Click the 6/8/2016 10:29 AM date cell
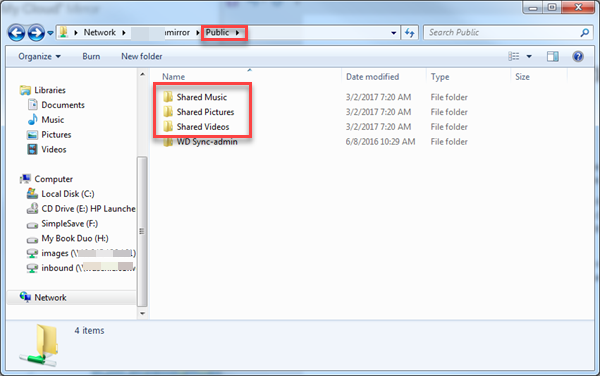Screen dimensions: 600x376 click(x=380, y=142)
